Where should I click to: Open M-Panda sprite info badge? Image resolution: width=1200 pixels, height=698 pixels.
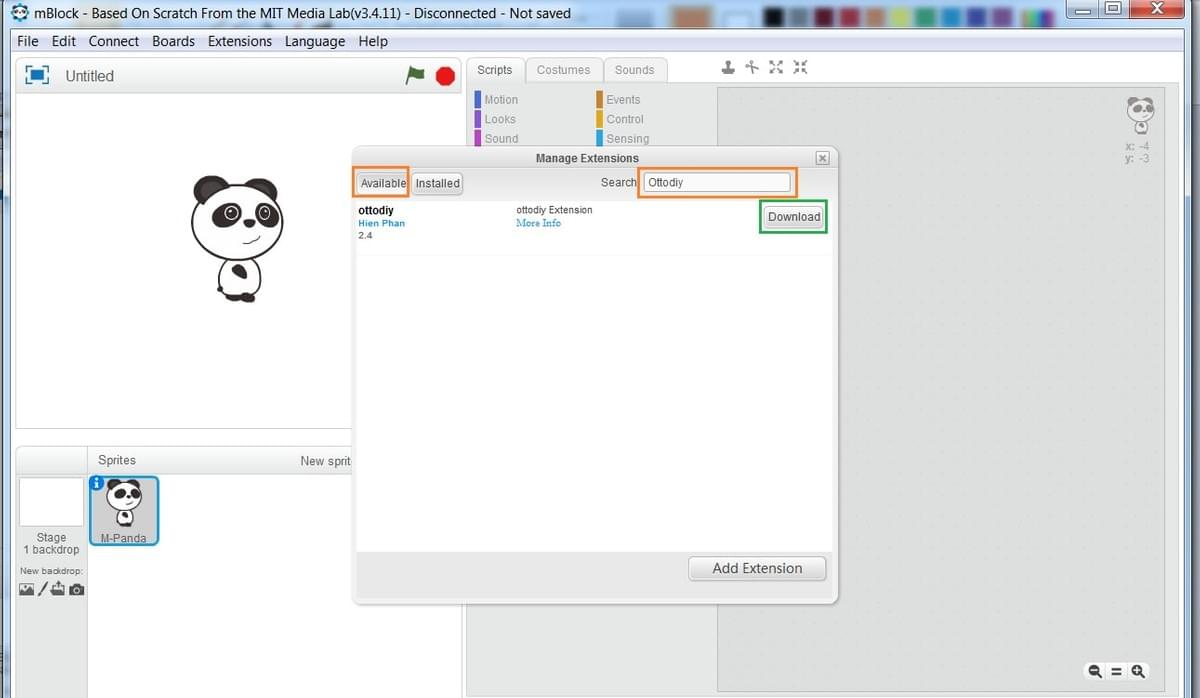point(97,483)
